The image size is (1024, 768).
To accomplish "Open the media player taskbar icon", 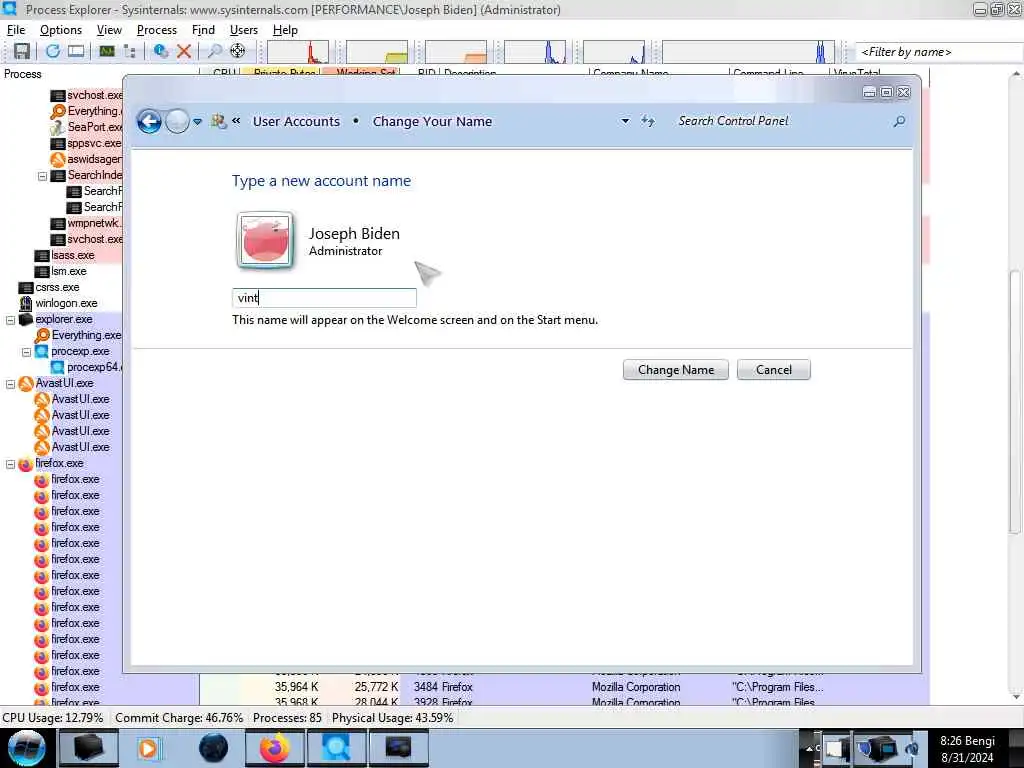I will click(148, 748).
